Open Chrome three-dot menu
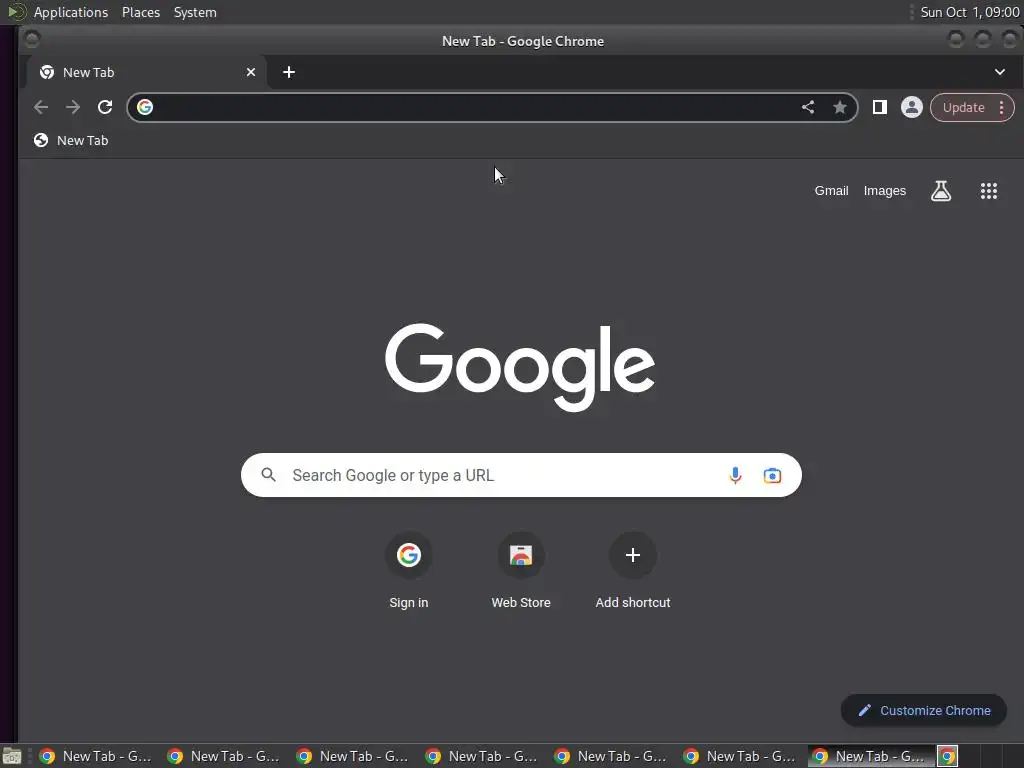The width and height of the screenshot is (1024, 768). [x=1001, y=108]
